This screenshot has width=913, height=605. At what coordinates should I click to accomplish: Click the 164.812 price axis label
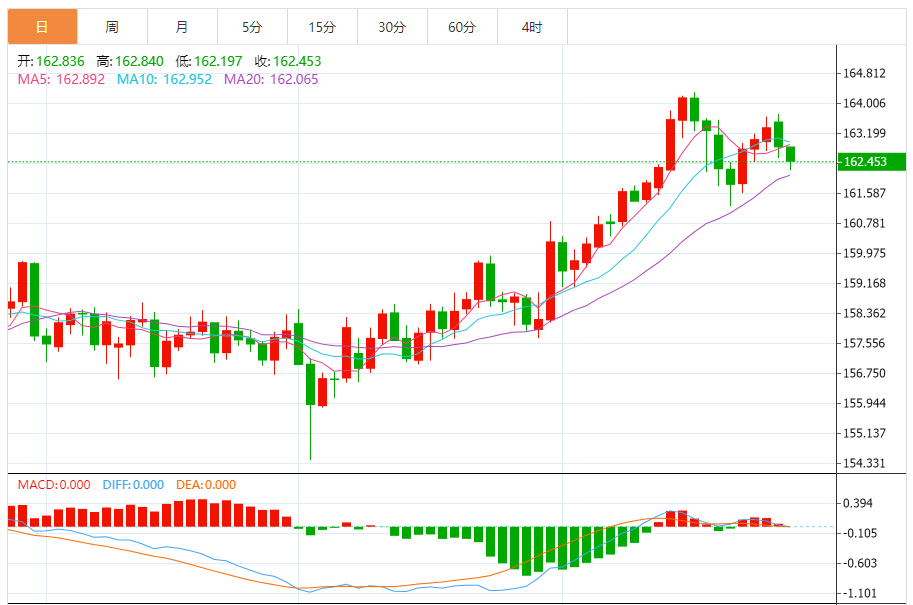coord(864,73)
